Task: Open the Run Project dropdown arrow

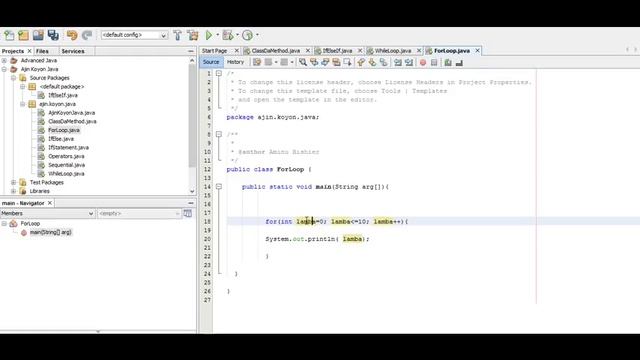Action: 218,35
